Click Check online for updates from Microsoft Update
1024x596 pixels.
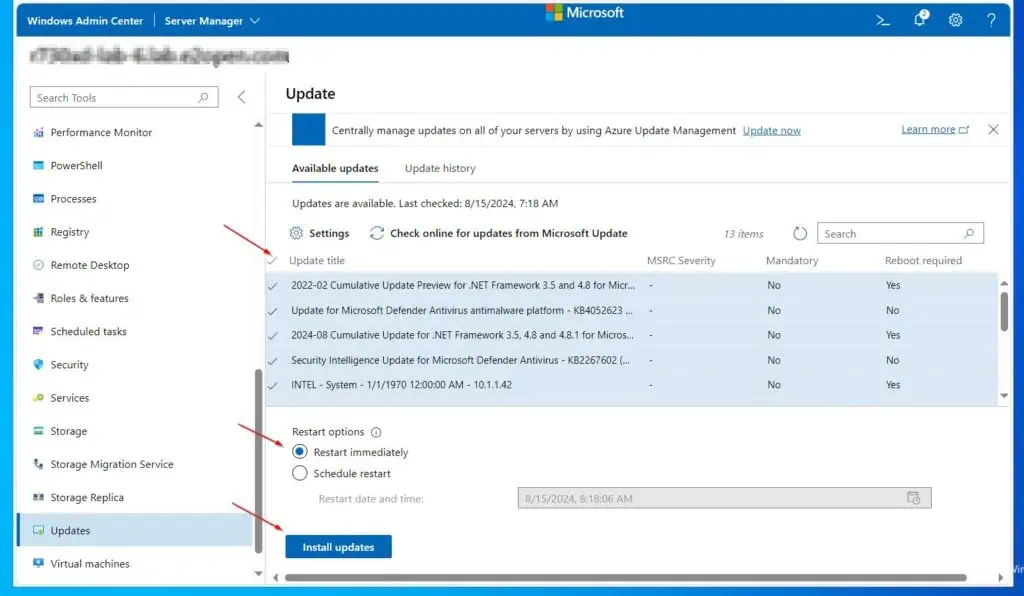coord(498,233)
